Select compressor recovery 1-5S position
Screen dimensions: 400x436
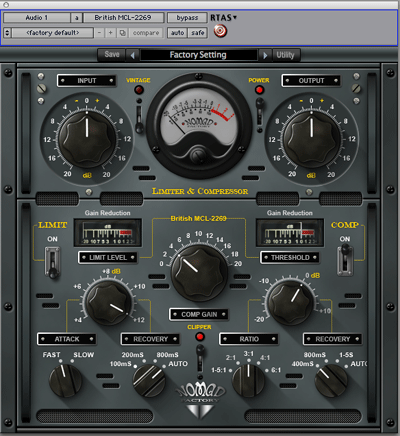click(347, 355)
